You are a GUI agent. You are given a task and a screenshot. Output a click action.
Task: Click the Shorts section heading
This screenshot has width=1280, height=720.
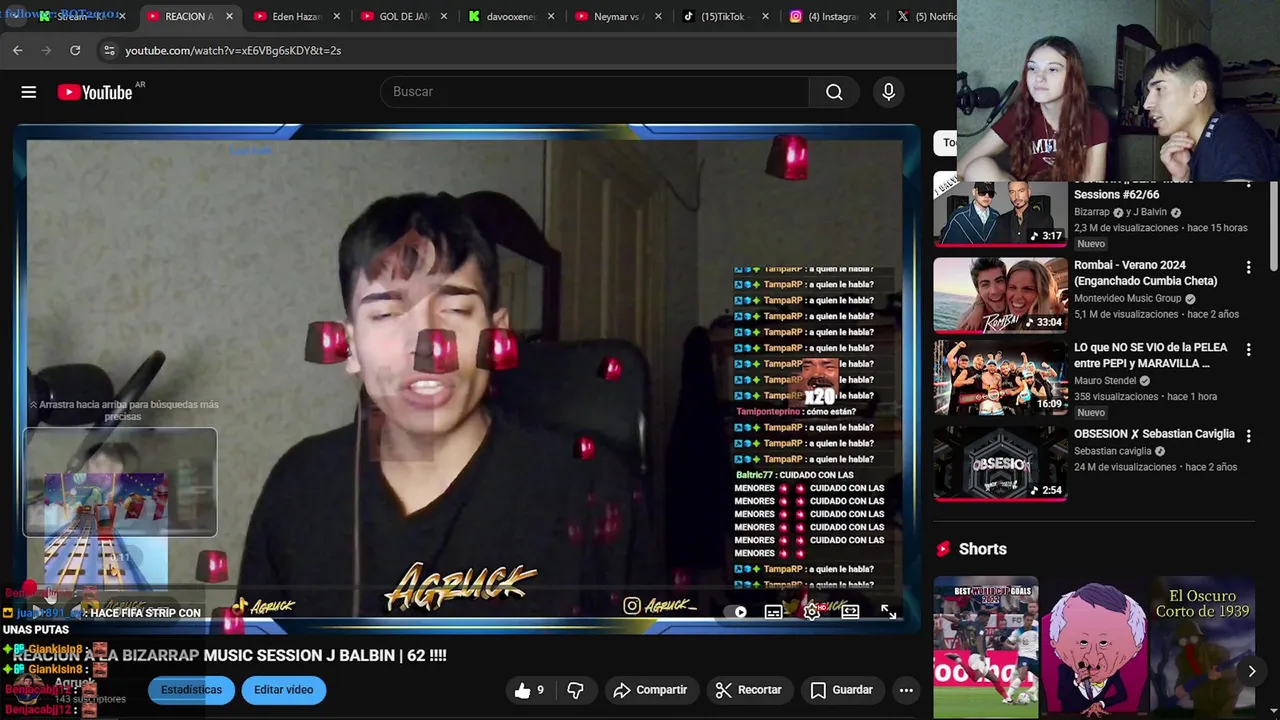(982, 549)
